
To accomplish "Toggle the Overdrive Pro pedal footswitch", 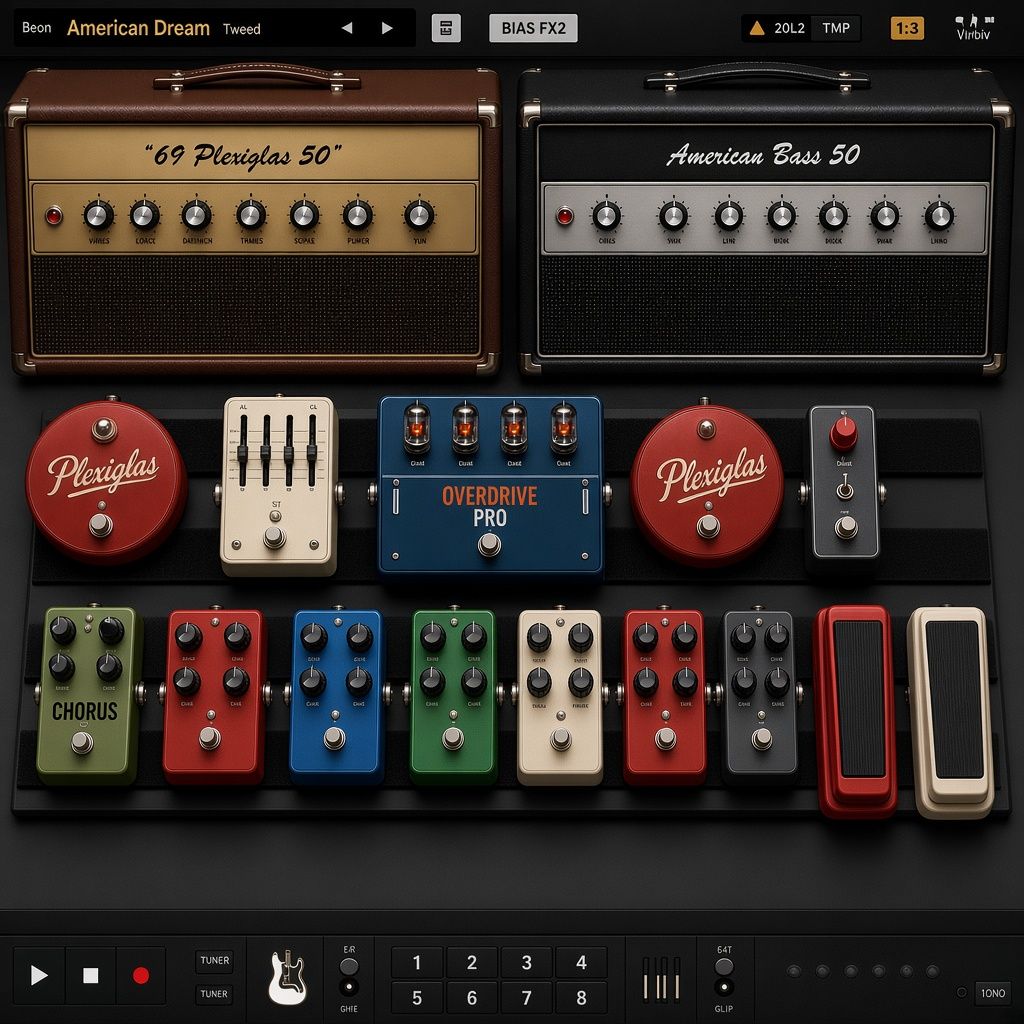I will (x=488, y=544).
